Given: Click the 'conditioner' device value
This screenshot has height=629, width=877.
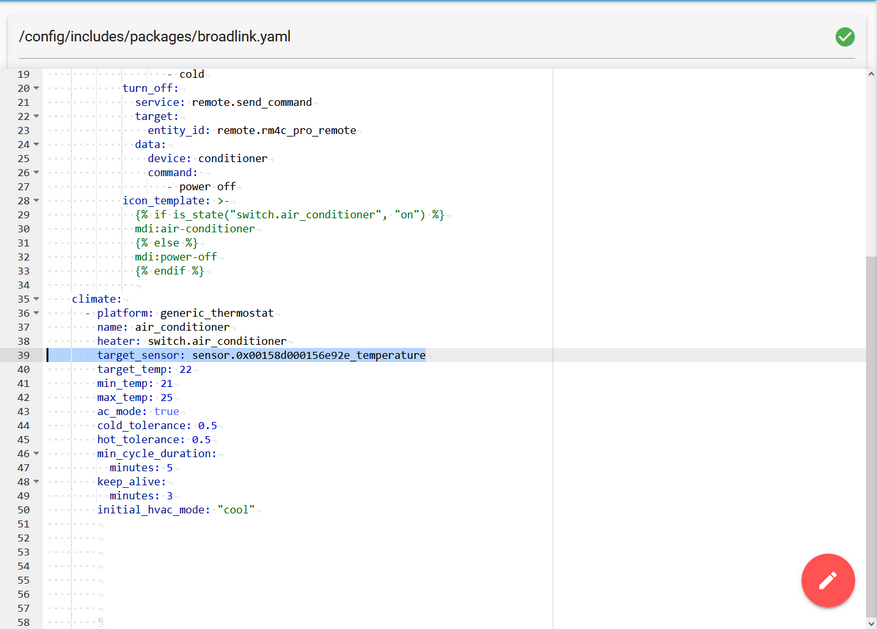Looking at the screenshot, I should tap(233, 158).
